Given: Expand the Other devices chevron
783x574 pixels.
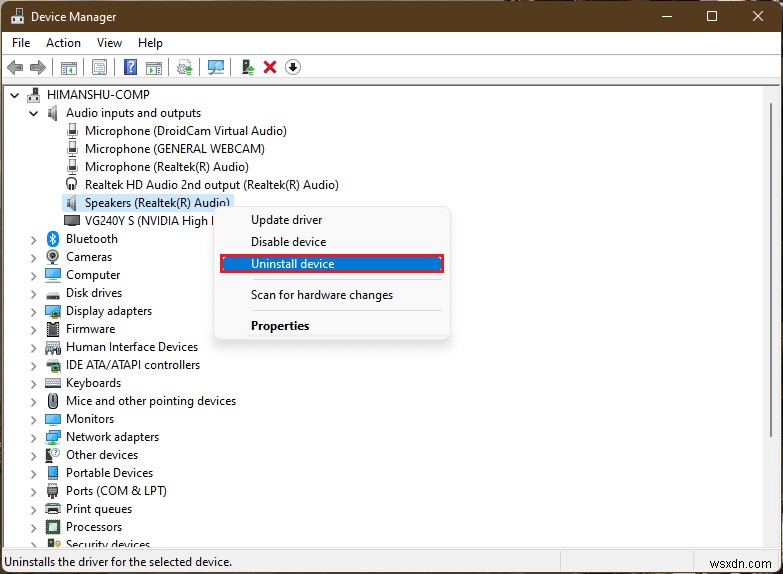Looking at the screenshot, I should [x=33, y=456].
